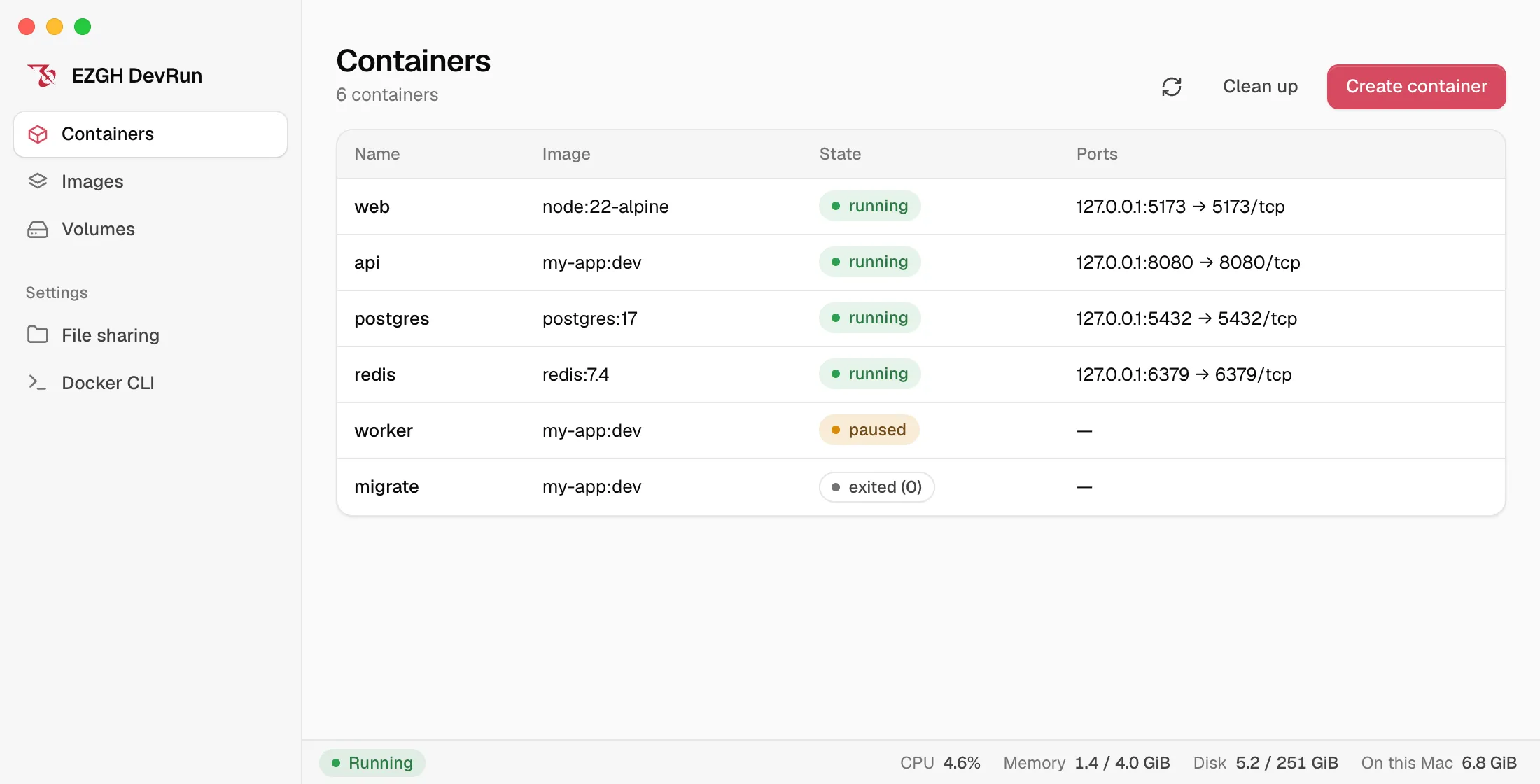
Task: Click the Disk 5.2 / 251 GiB status
Action: point(1266,763)
